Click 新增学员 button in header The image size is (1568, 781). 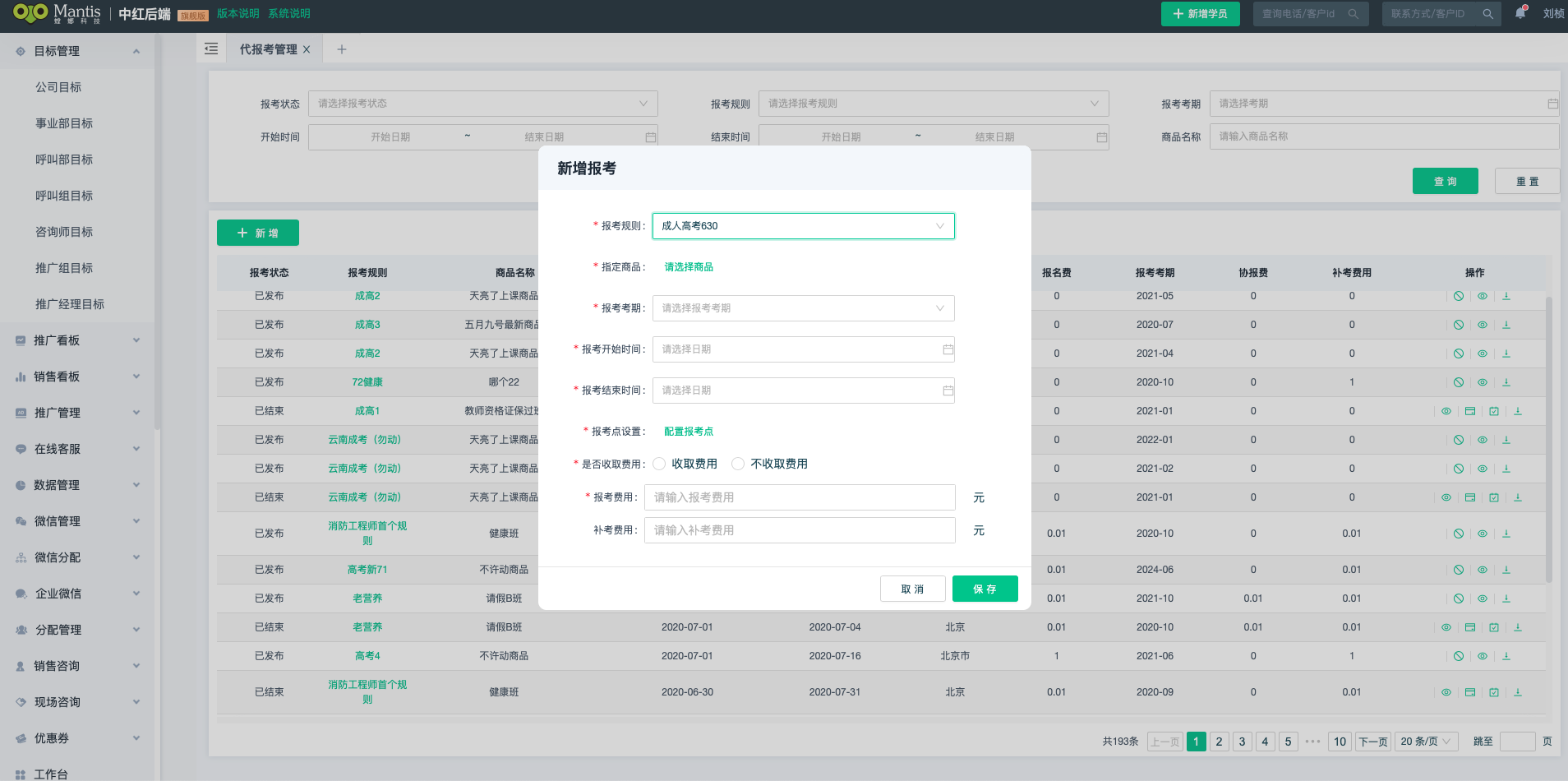pos(1201,14)
